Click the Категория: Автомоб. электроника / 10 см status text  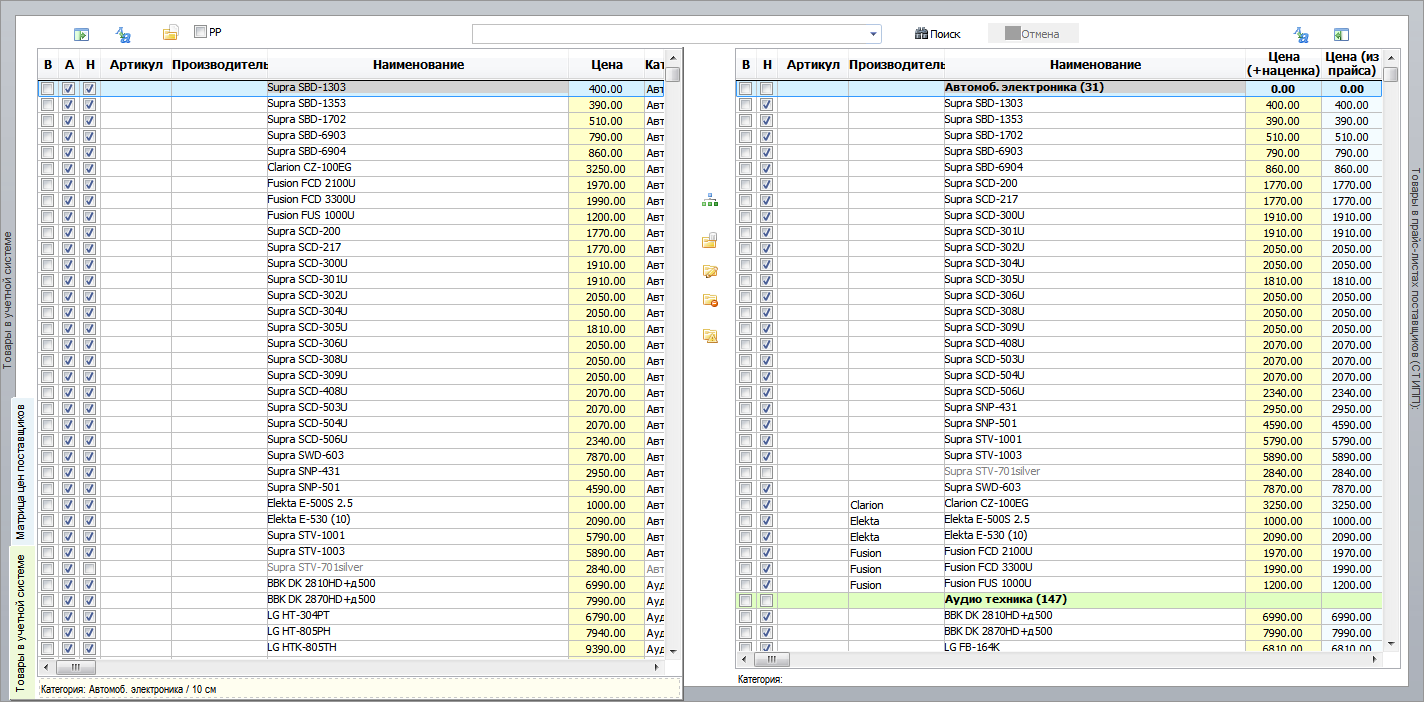pos(127,690)
